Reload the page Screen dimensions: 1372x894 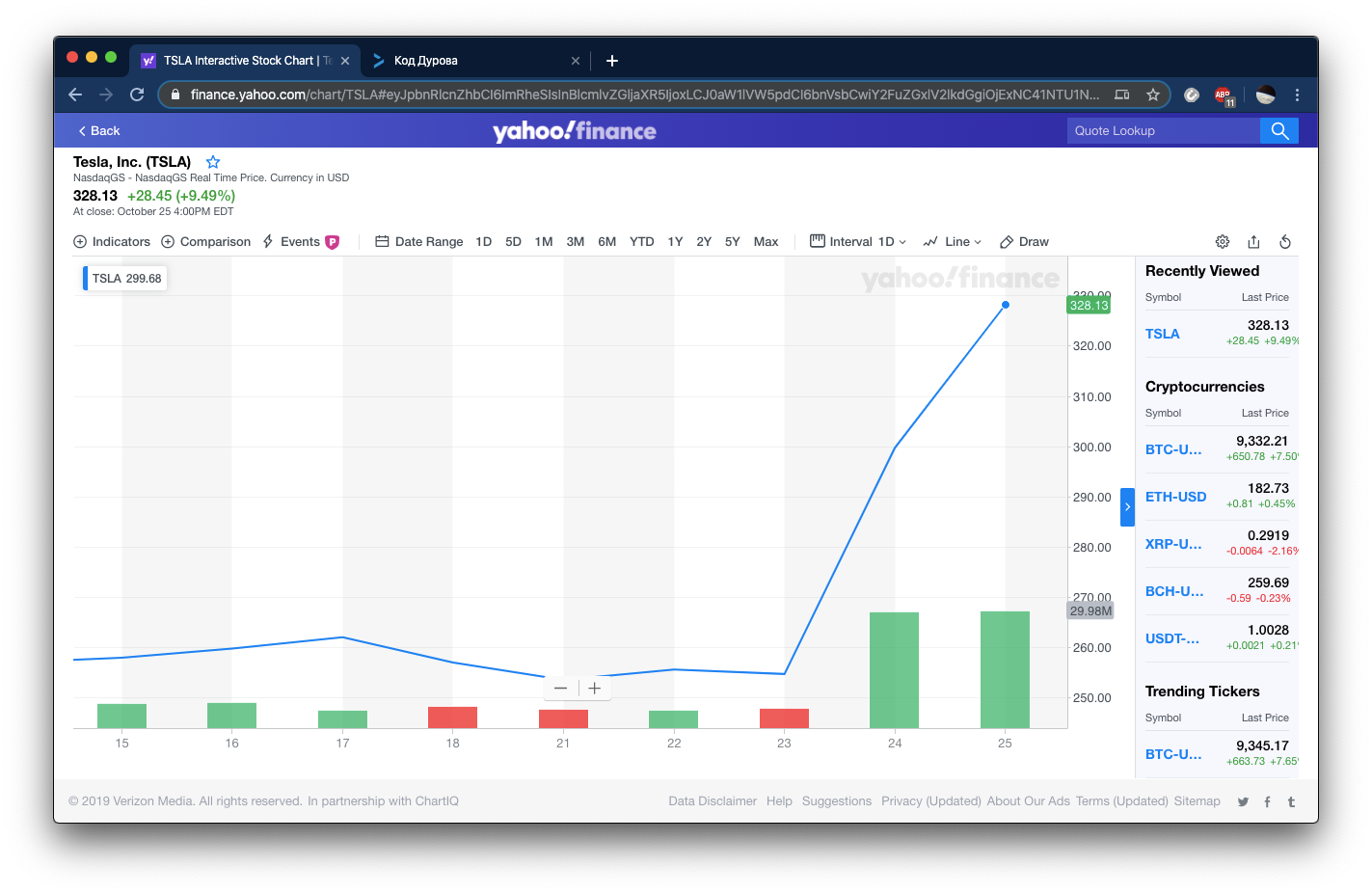(x=137, y=95)
